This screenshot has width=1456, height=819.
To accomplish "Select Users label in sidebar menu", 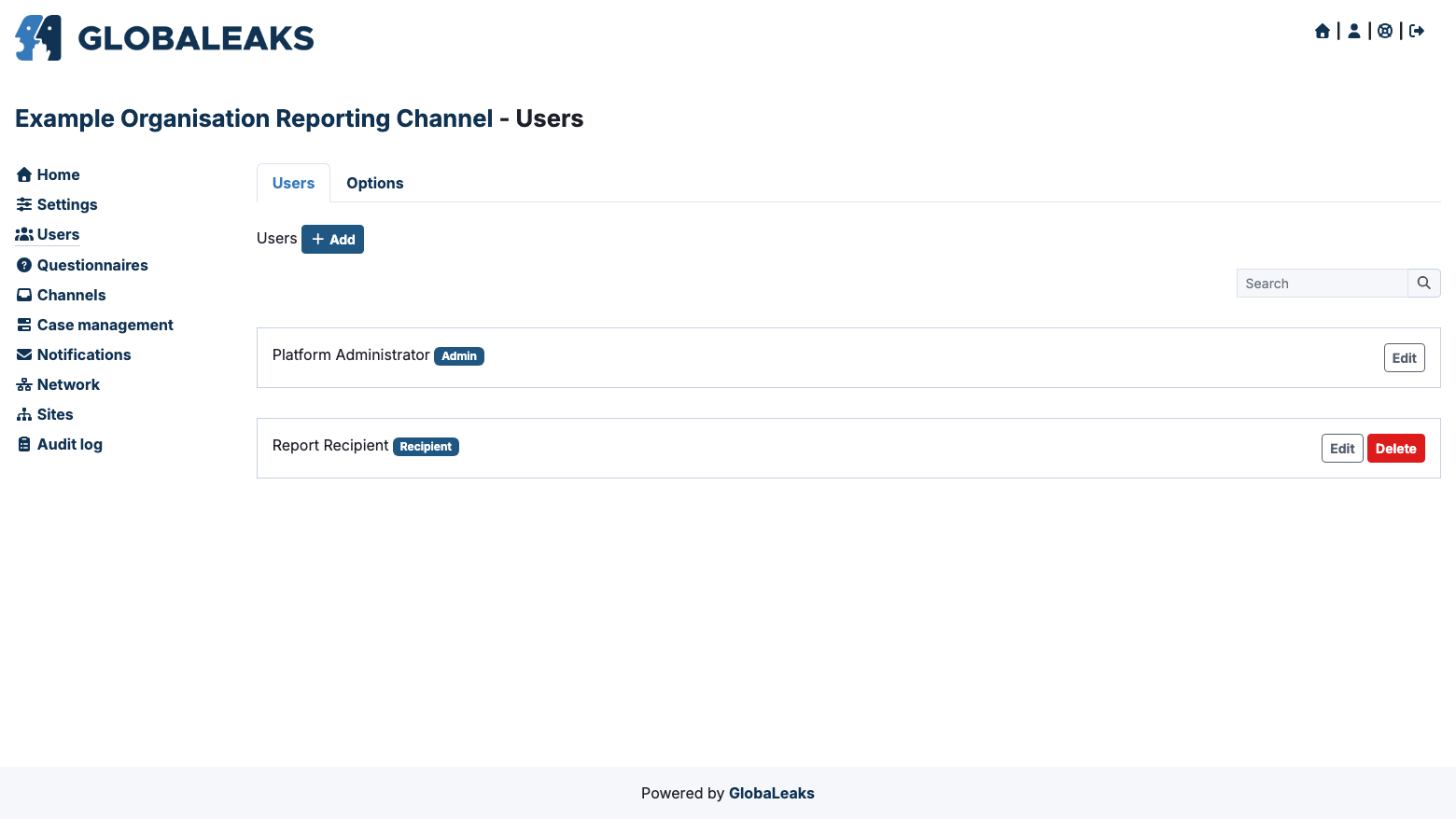I will pyautogui.click(x=58, y=234).
